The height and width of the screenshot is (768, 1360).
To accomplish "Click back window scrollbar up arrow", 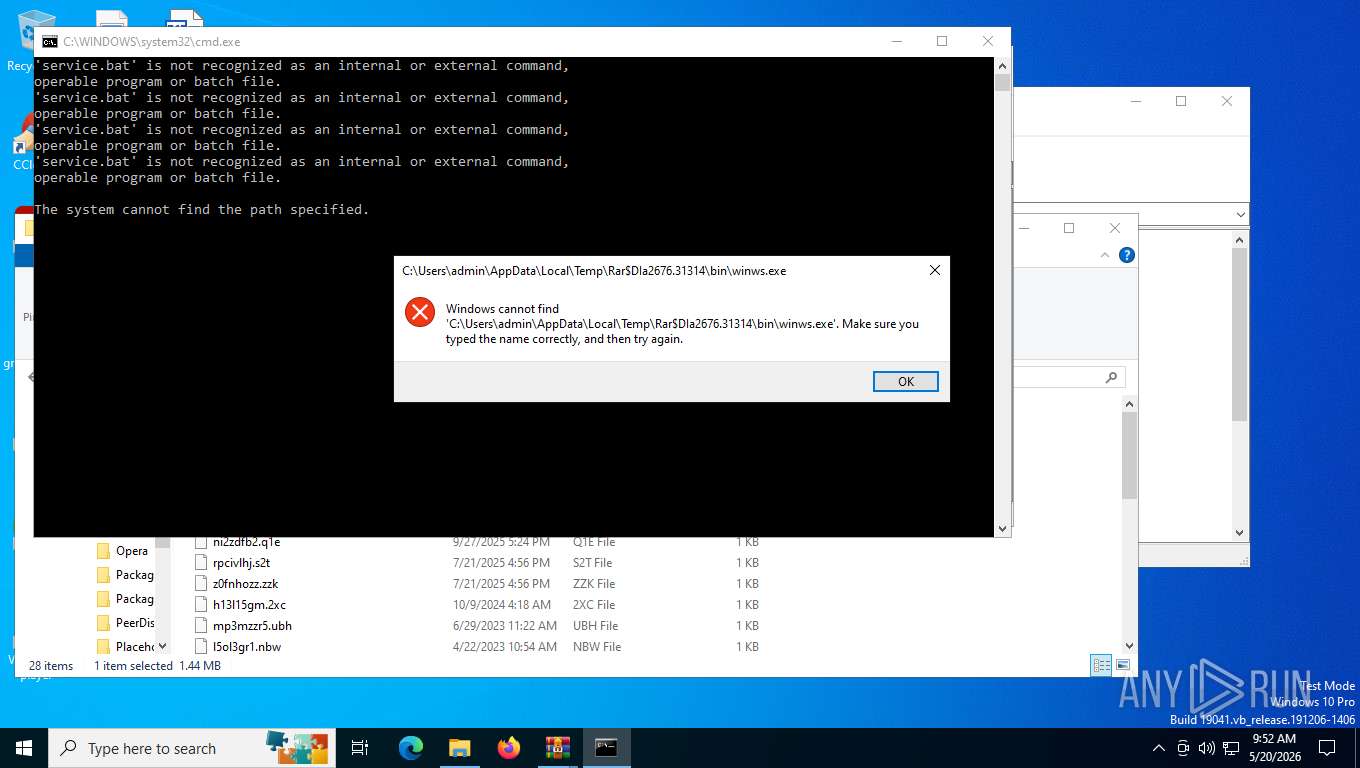I will click(1240, 240).
